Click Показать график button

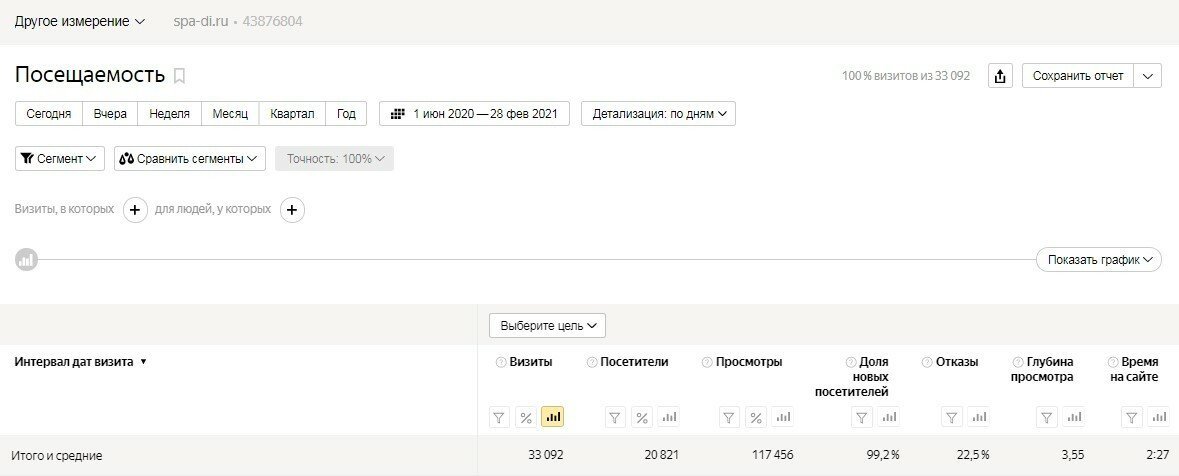coord(1099,260)
